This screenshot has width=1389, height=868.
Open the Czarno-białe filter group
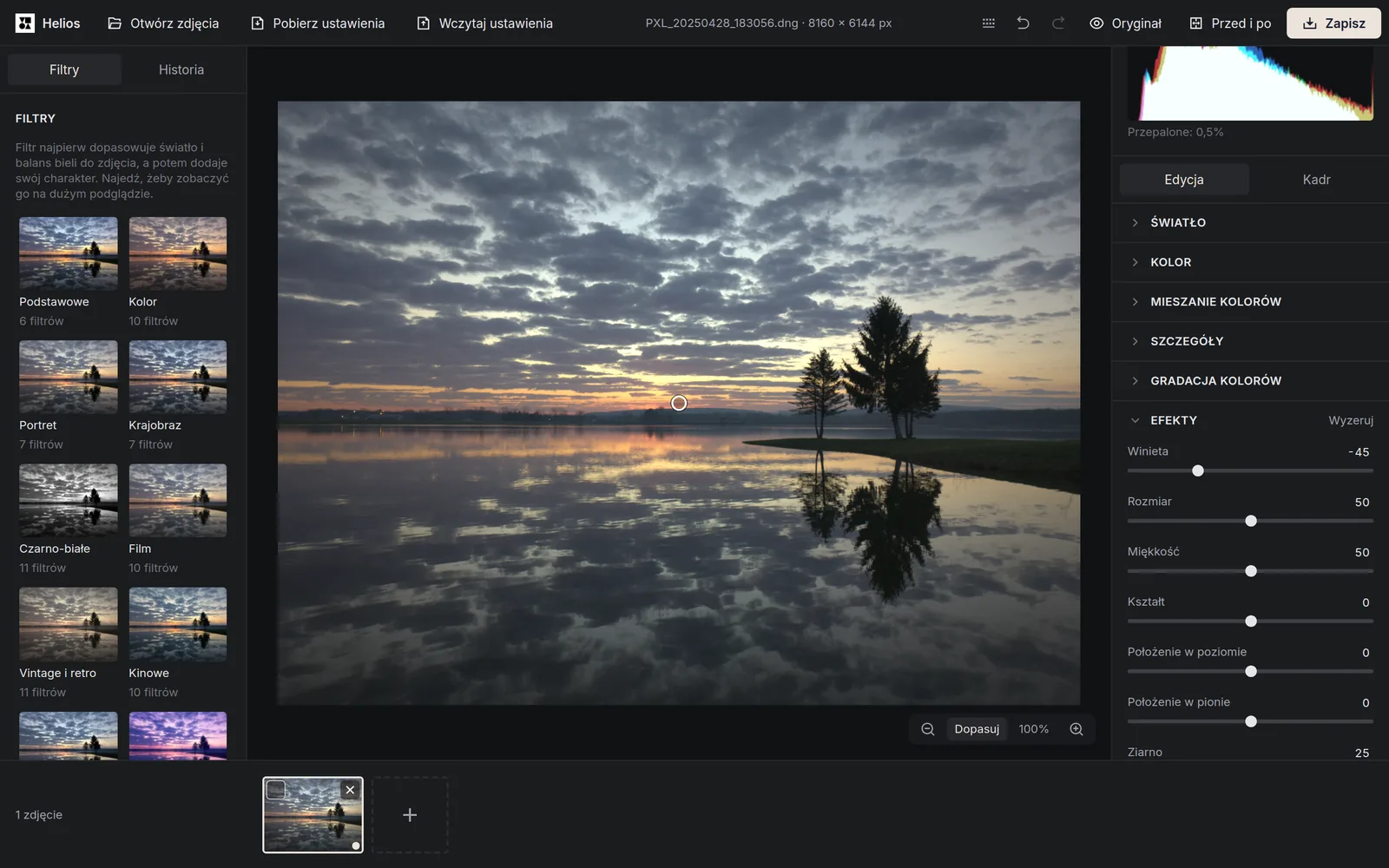pos(69,519)
